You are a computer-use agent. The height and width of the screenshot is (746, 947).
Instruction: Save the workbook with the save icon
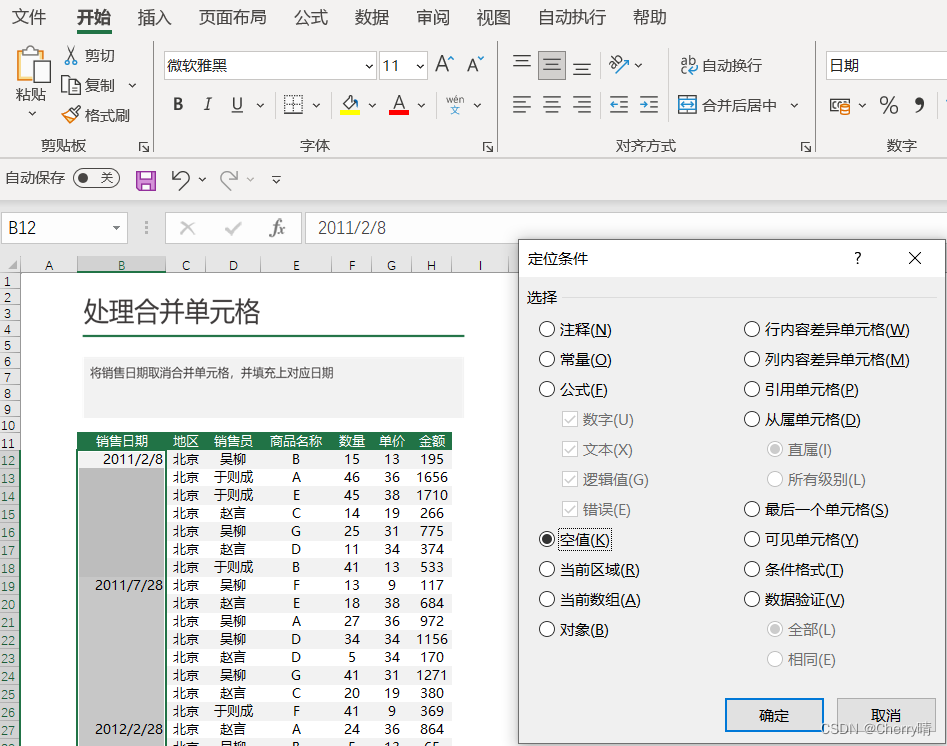tap(146, 180)
